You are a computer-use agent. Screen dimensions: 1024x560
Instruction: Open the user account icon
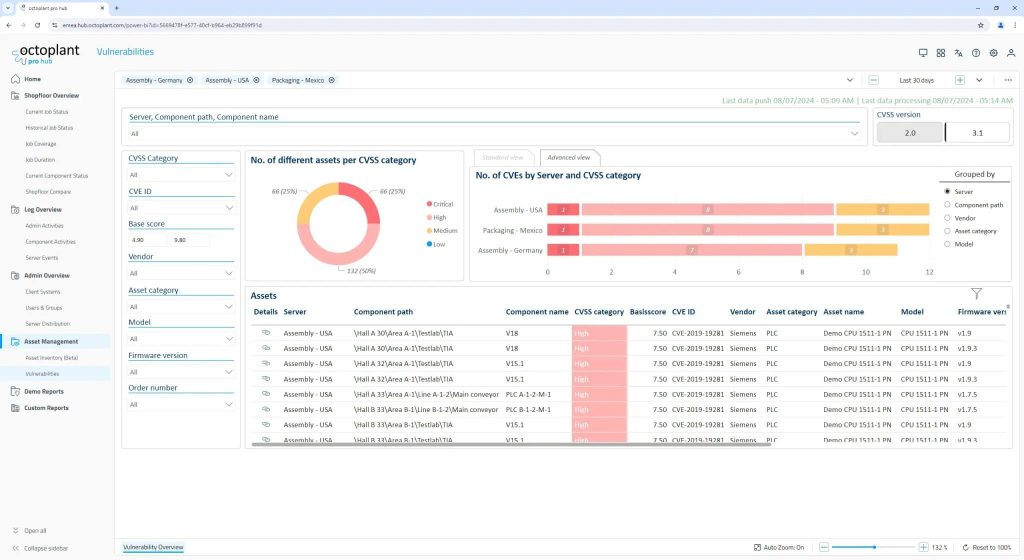click(1011, 53)
